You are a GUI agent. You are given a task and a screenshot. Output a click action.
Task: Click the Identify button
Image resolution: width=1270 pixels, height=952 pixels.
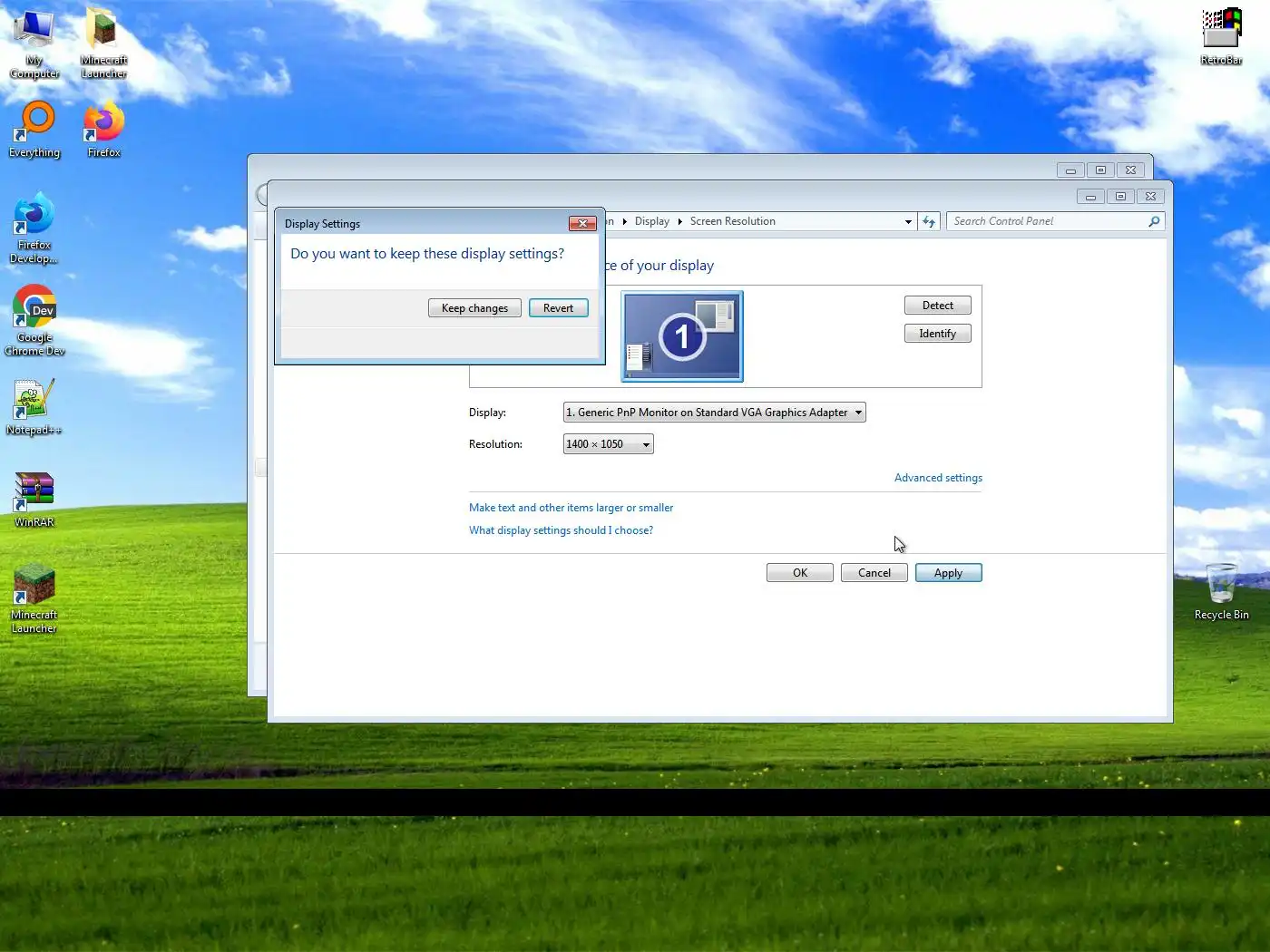tap(938, 334)
